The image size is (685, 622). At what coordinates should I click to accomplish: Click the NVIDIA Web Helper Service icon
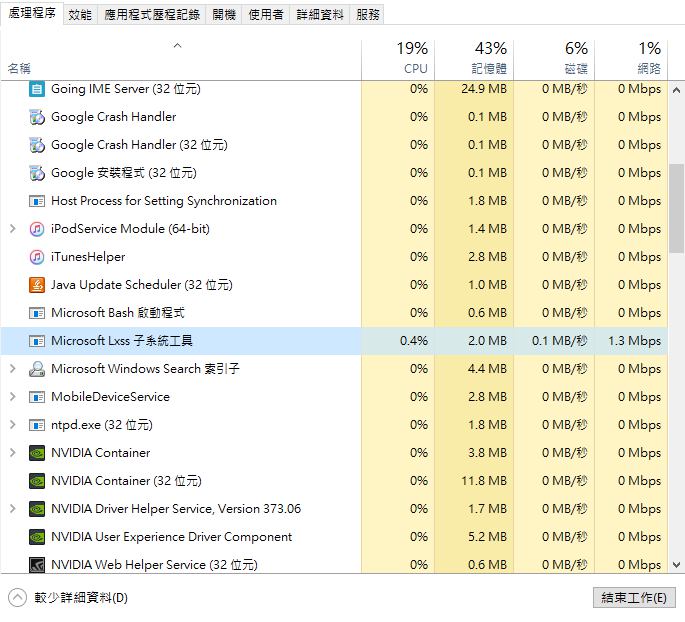[37, 565]
